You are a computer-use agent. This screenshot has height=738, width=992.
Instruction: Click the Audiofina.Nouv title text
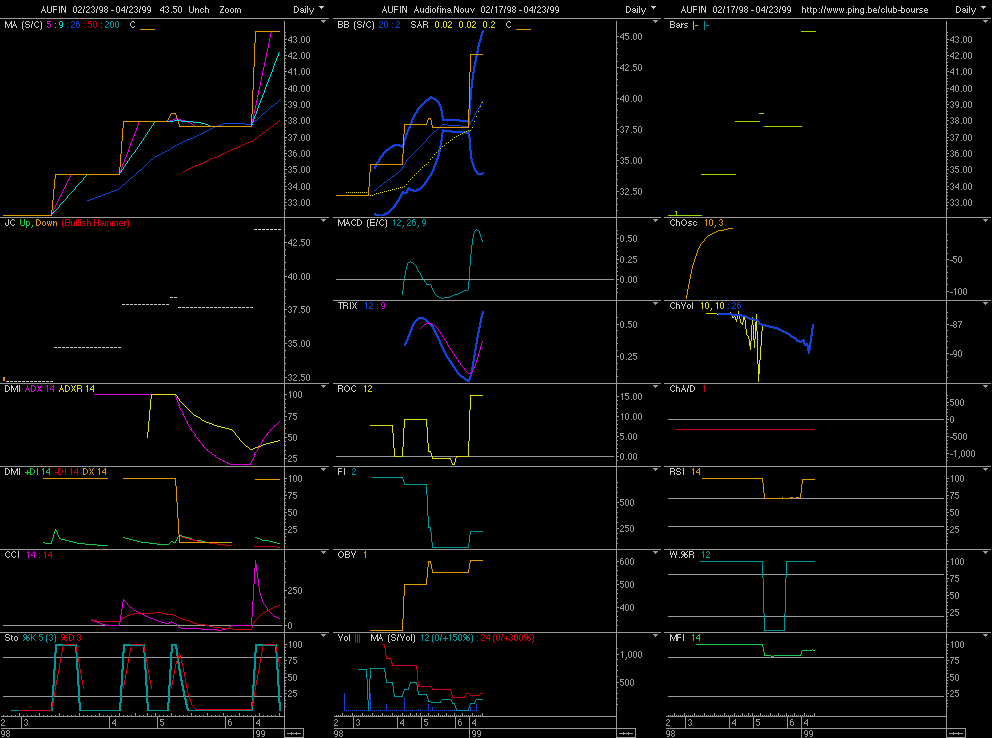[x=444, y=9]
